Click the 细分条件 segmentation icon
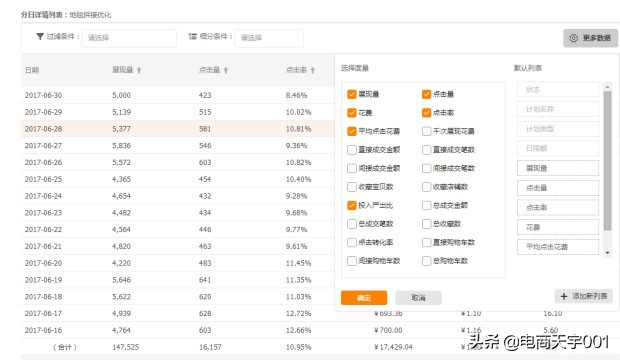 point(192,36)
